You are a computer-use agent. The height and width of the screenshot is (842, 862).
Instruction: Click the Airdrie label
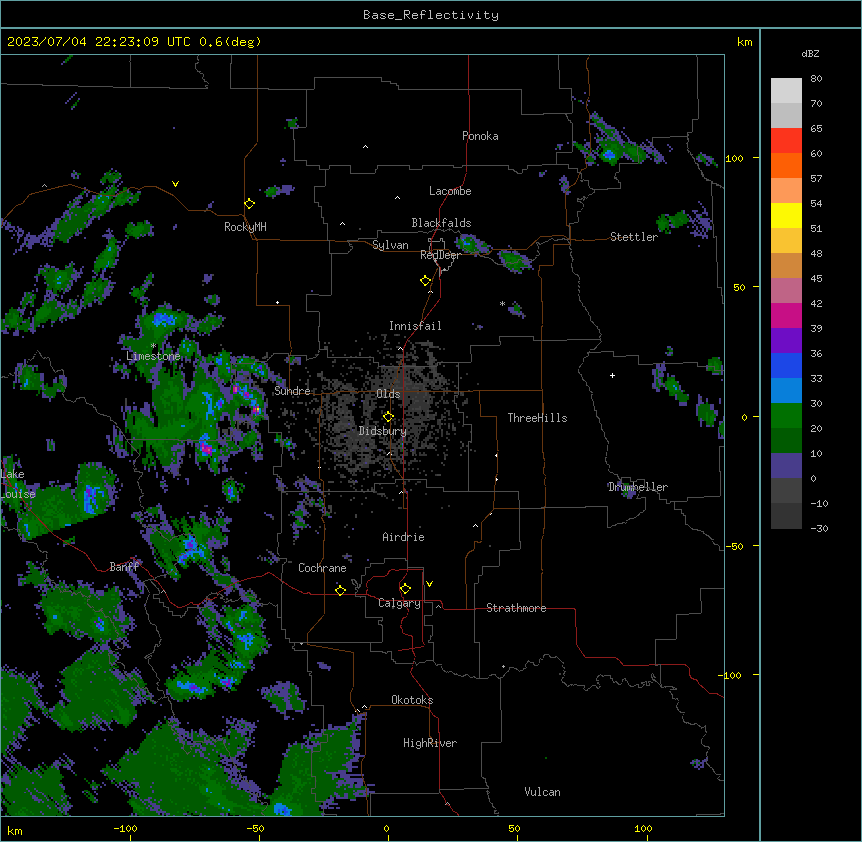point(403,537)
